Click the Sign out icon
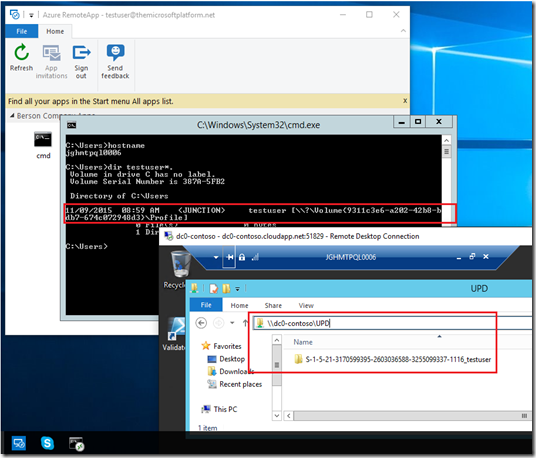536x458 pixels. [81, 53]
